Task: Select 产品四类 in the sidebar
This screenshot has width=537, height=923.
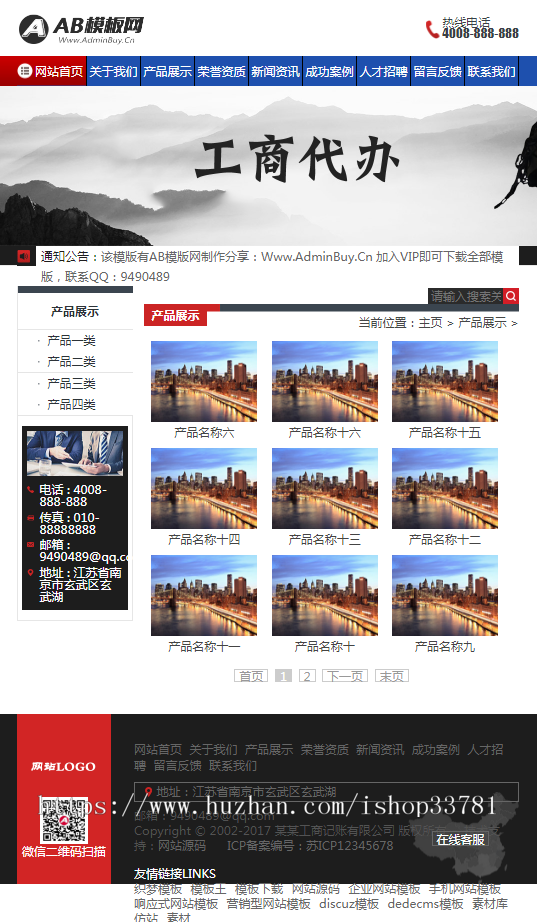Action: 71,404
